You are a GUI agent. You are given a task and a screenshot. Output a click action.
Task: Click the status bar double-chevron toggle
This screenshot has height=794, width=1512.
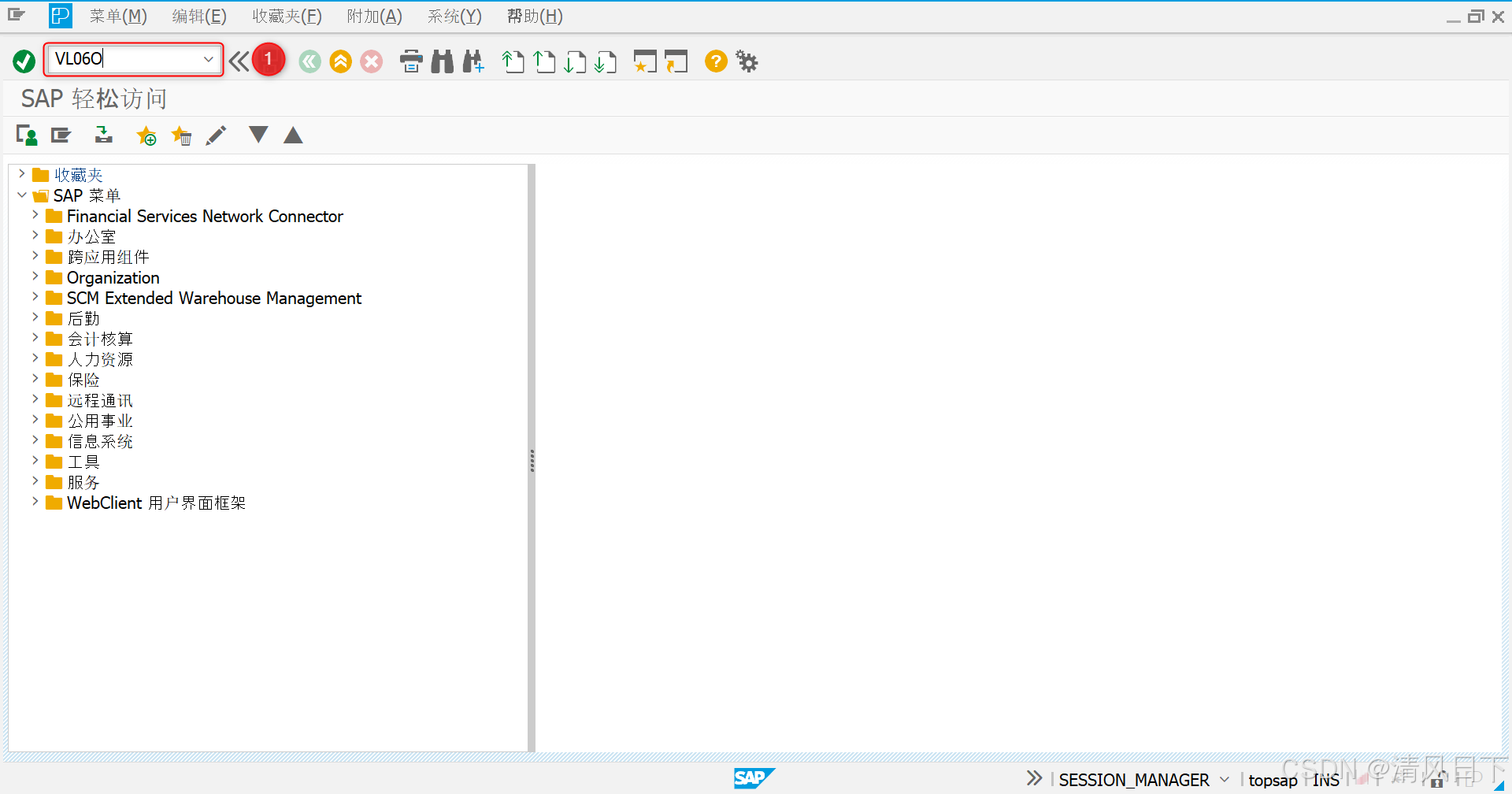click(1034, 778)
